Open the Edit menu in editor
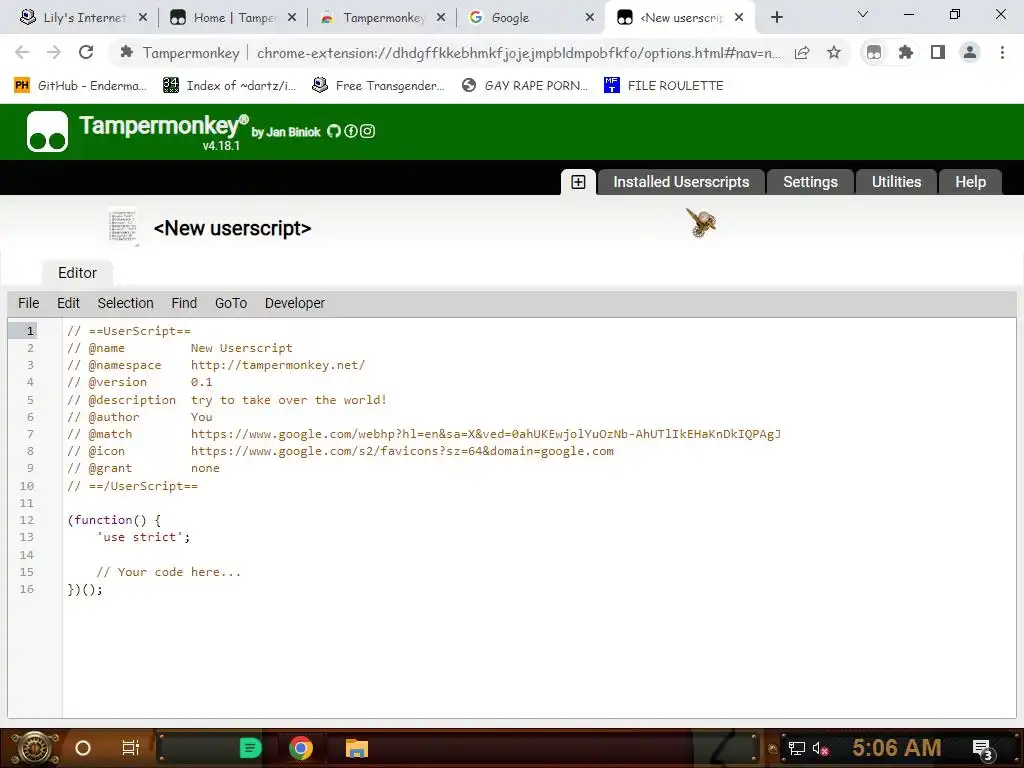The image size is (1024, 768). click(x=68, y=303)
